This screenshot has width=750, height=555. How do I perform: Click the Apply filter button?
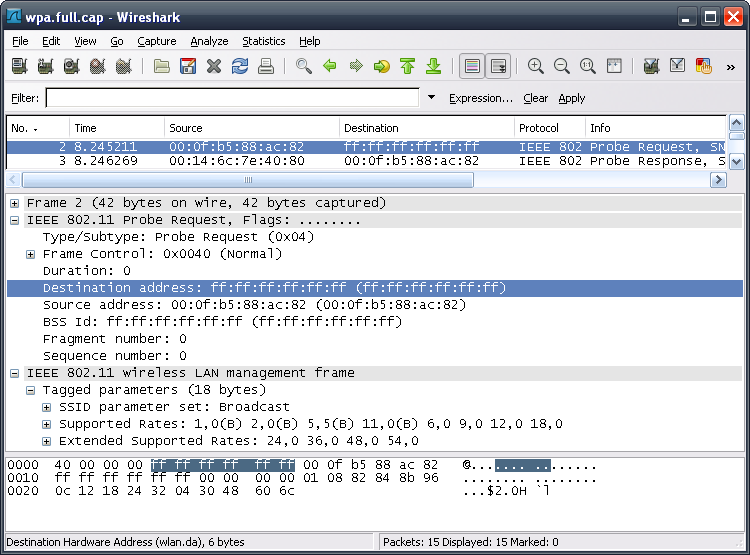click(572, 99)
